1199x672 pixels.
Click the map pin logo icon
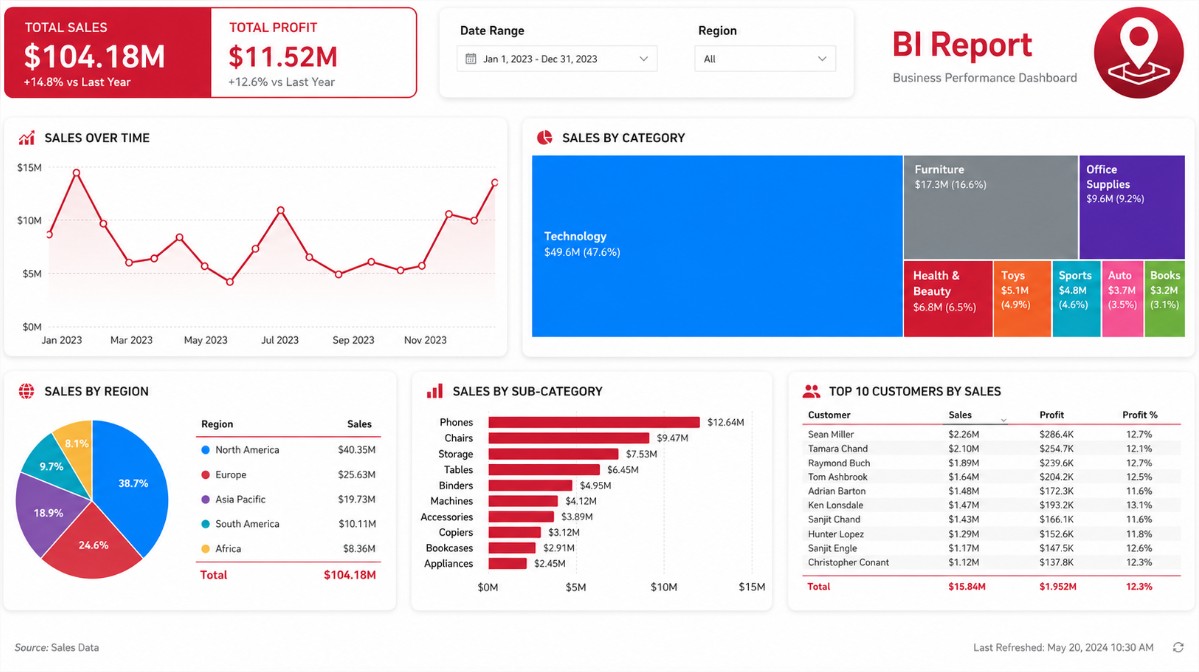pos(1138,53)
